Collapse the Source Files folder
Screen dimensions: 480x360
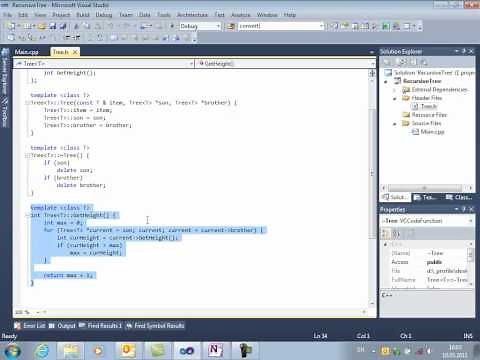coord(395,124)
